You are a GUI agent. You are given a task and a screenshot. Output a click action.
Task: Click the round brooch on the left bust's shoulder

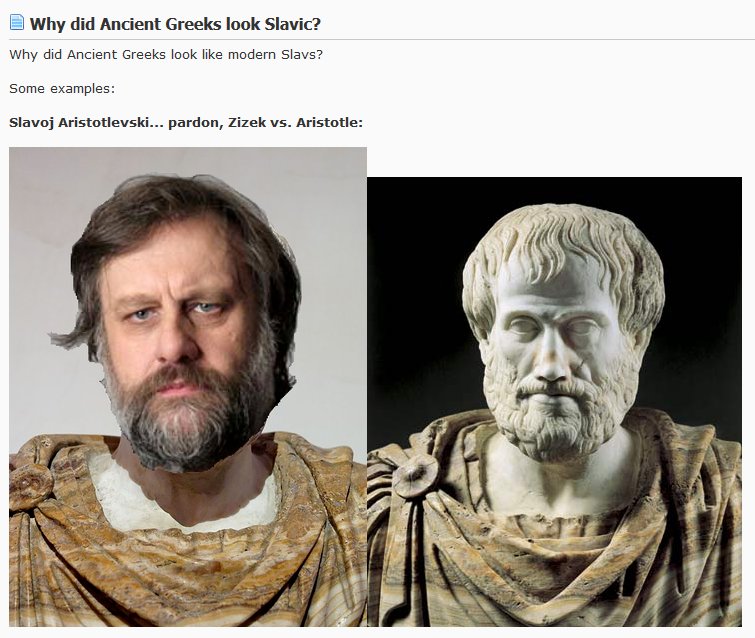pos(29,486)
